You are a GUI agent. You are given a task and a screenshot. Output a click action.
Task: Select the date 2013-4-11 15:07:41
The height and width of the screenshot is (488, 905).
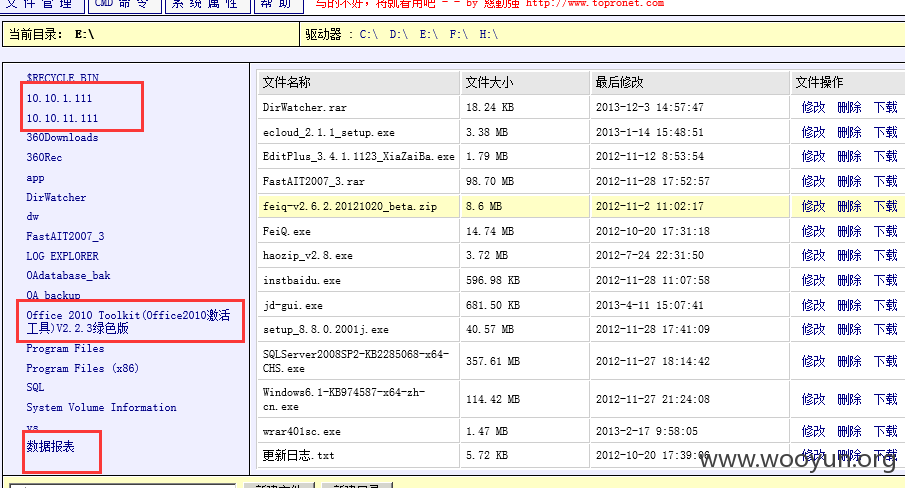(650, 306)
